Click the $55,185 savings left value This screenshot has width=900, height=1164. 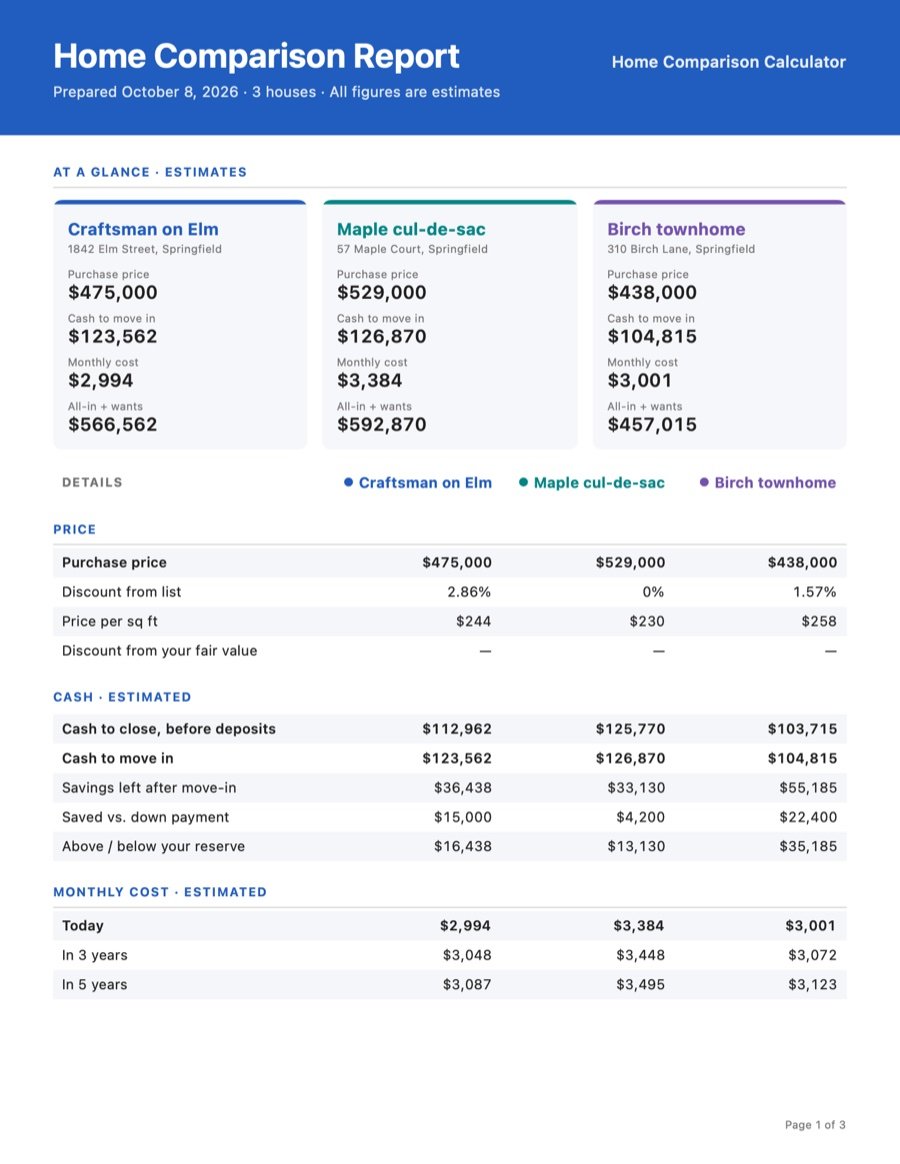[x=808, y=788]
